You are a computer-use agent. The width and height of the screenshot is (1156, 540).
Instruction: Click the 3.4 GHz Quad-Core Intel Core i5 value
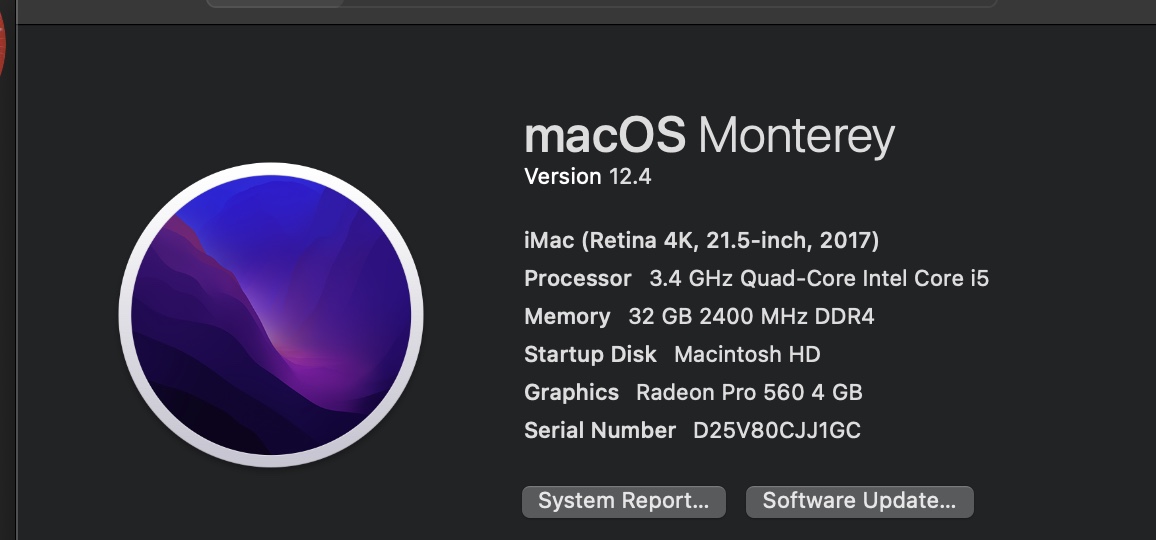tap(818, 279)
